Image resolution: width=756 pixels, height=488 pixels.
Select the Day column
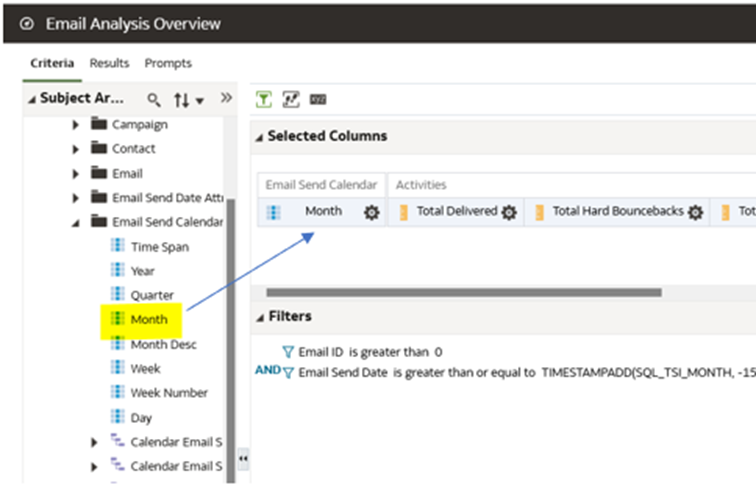click(141, 418)
